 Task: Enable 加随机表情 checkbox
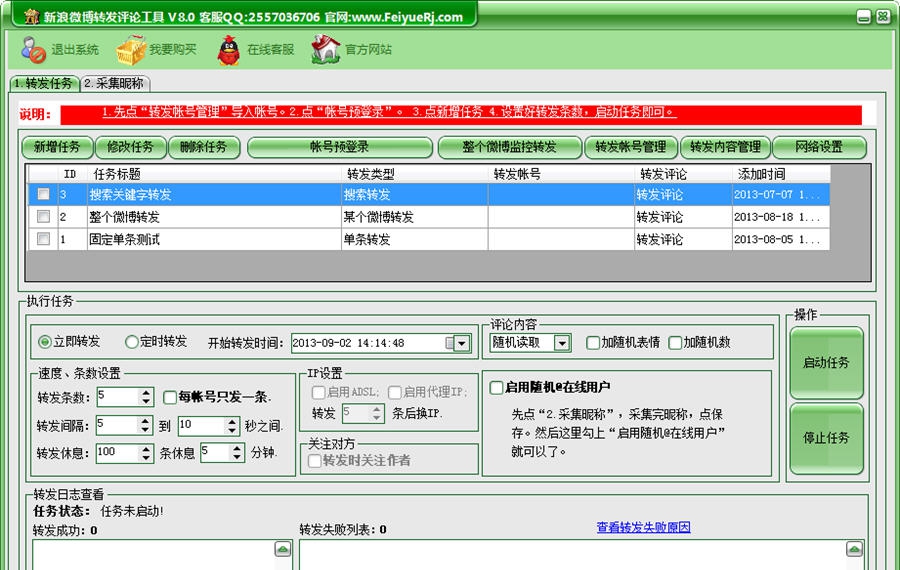(593, 343)
